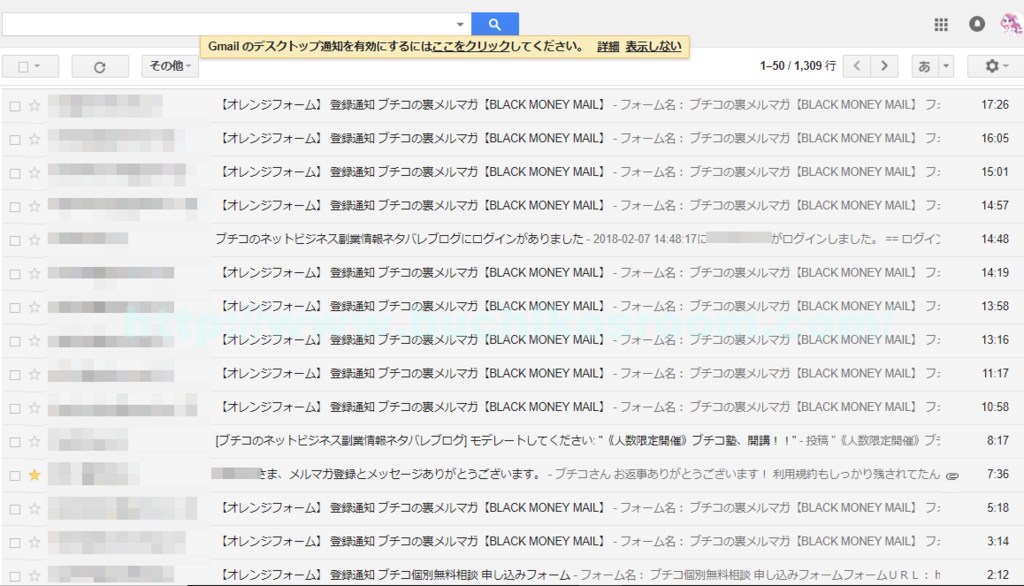Star the 5:18 email
1024x586 pixels.
(35, 508)
